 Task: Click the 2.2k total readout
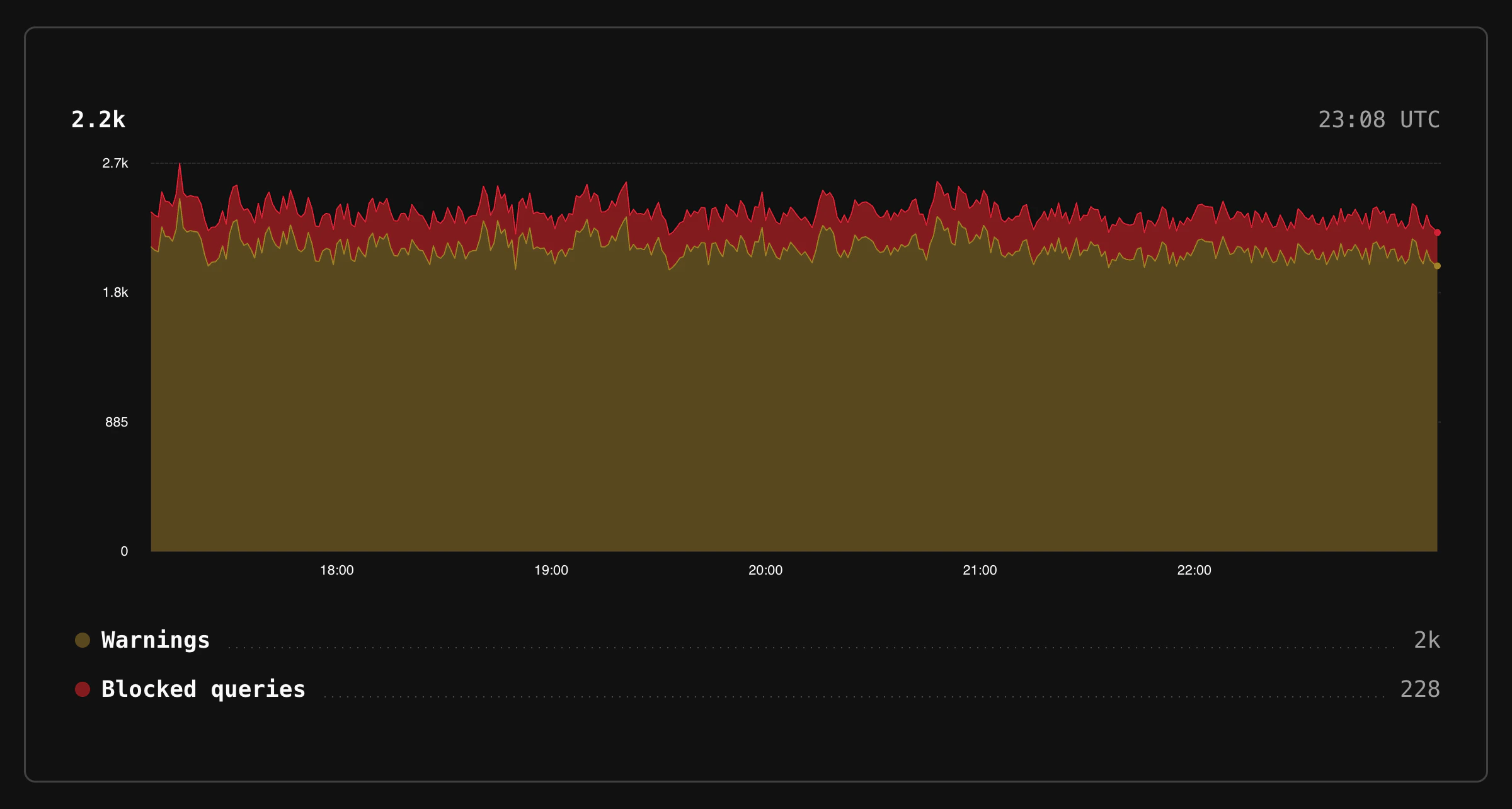(x=98, y=120)
